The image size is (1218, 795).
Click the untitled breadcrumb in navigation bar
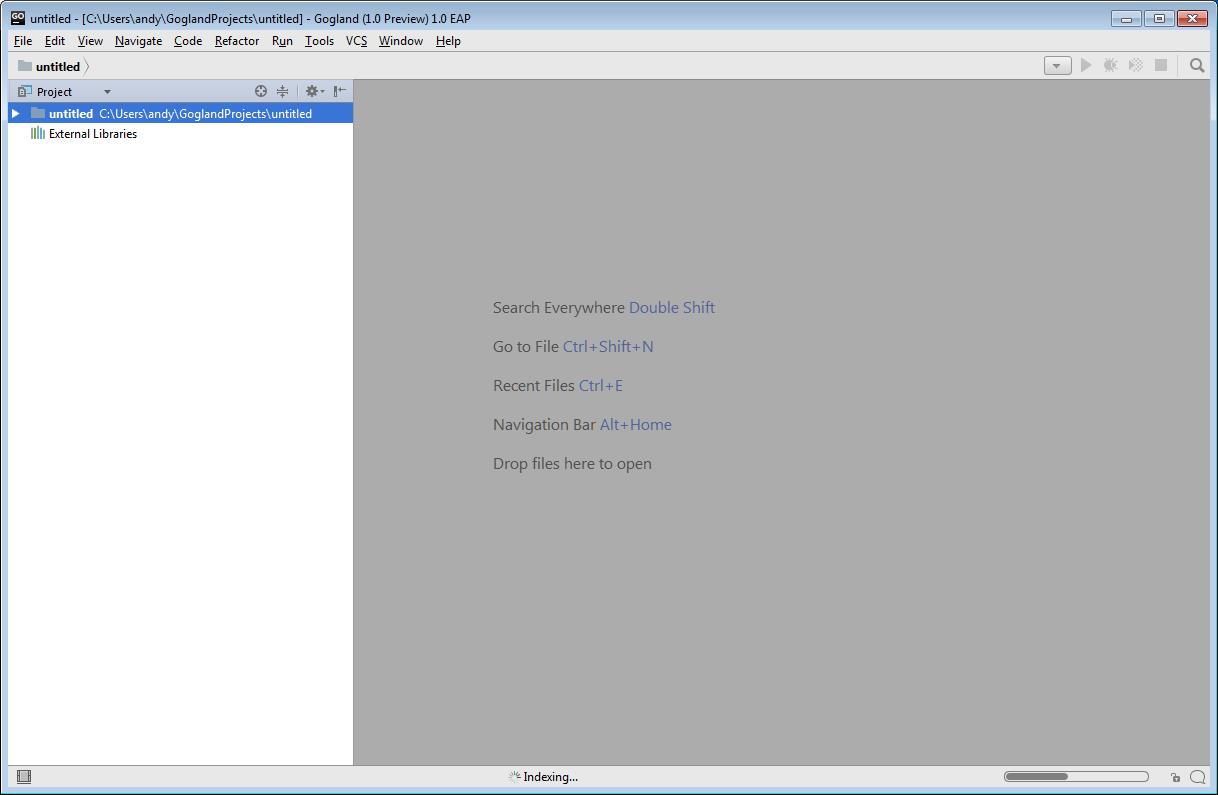pyautogui.click(x=49, y=66)
